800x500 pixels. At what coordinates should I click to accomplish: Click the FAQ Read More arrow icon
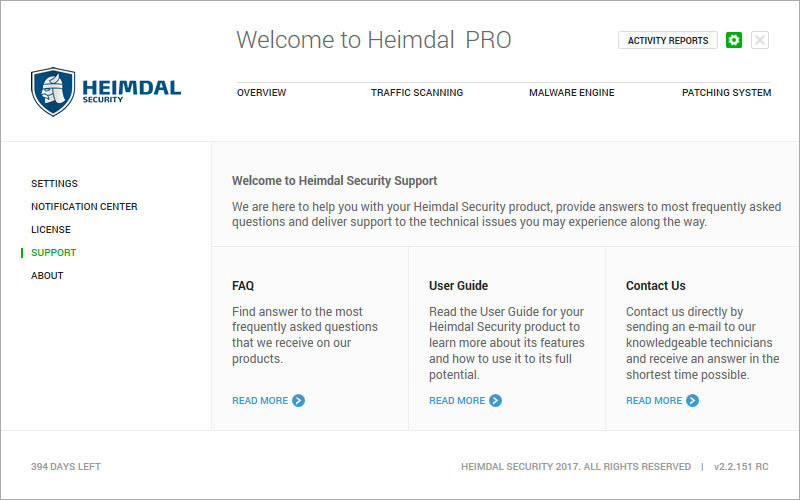[298, 401]
